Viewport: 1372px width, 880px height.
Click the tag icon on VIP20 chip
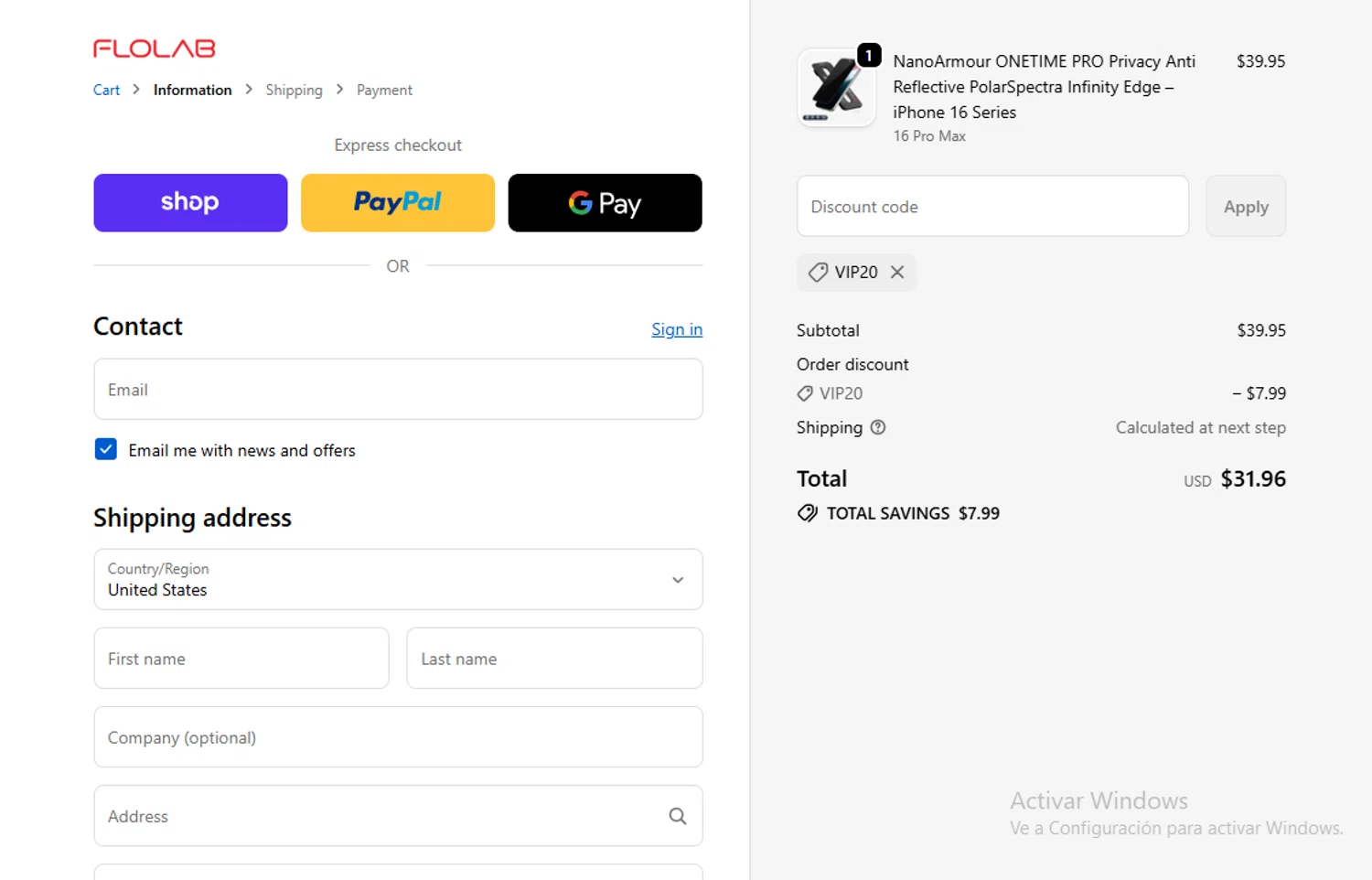point(818,272)
